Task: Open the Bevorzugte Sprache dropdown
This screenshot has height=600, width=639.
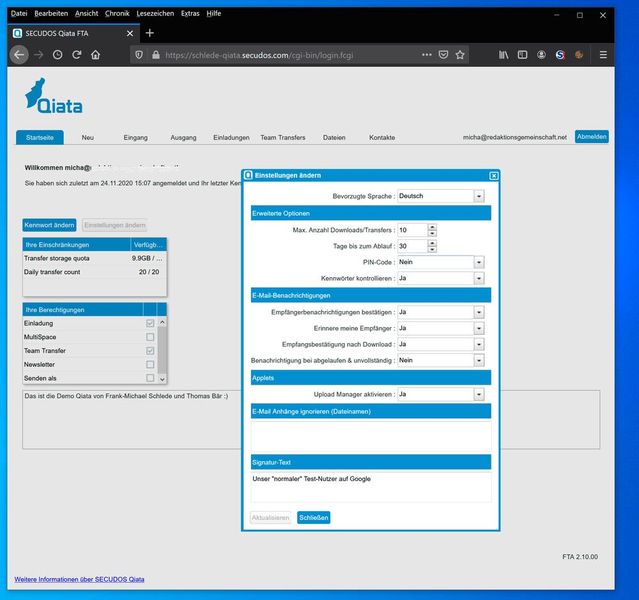Action: [x=479, y=196]
